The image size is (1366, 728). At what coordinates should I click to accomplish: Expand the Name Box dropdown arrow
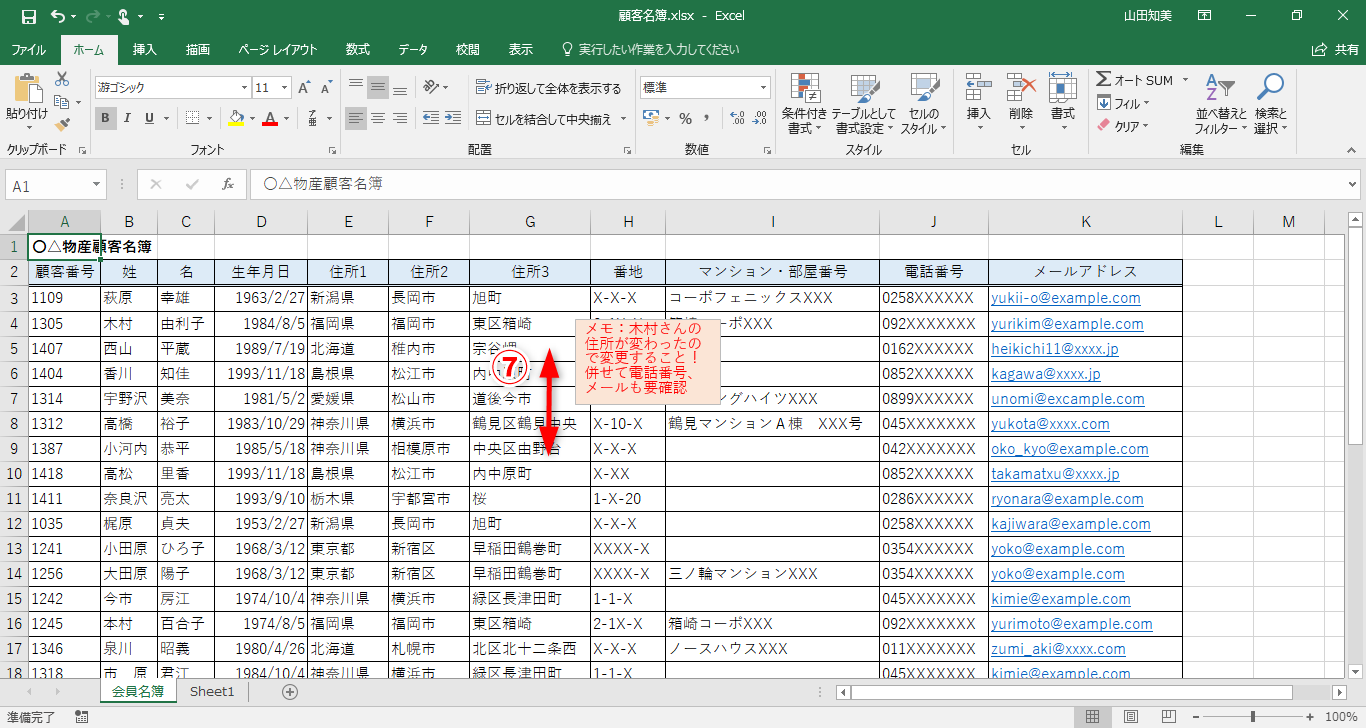pos(97,185)
